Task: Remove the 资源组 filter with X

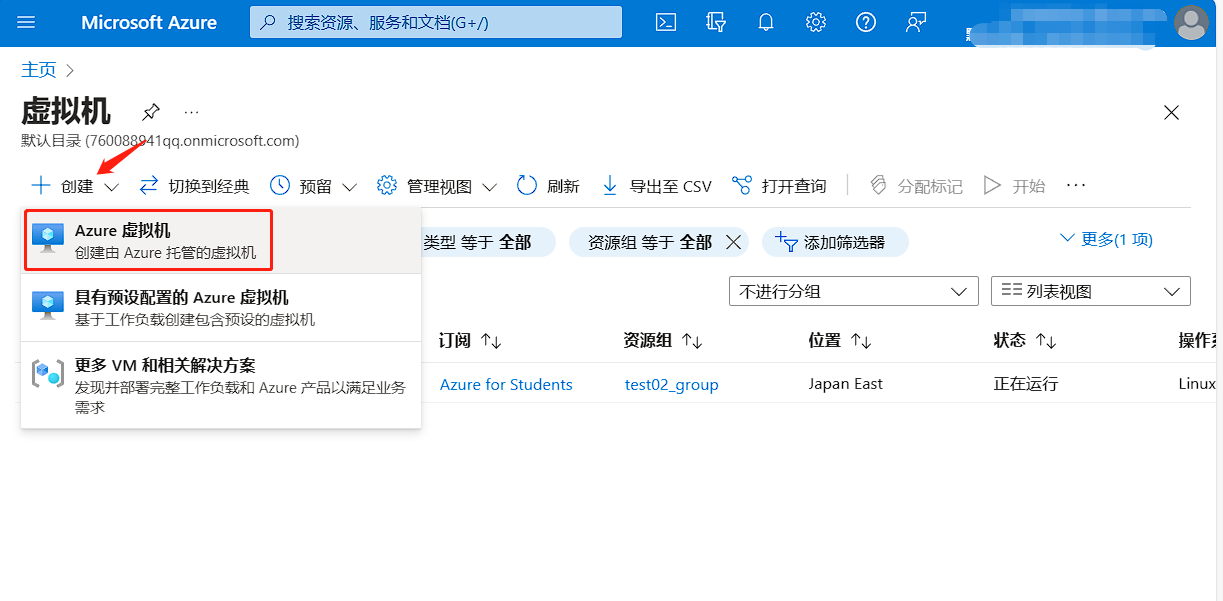Action: pos(733,242)
